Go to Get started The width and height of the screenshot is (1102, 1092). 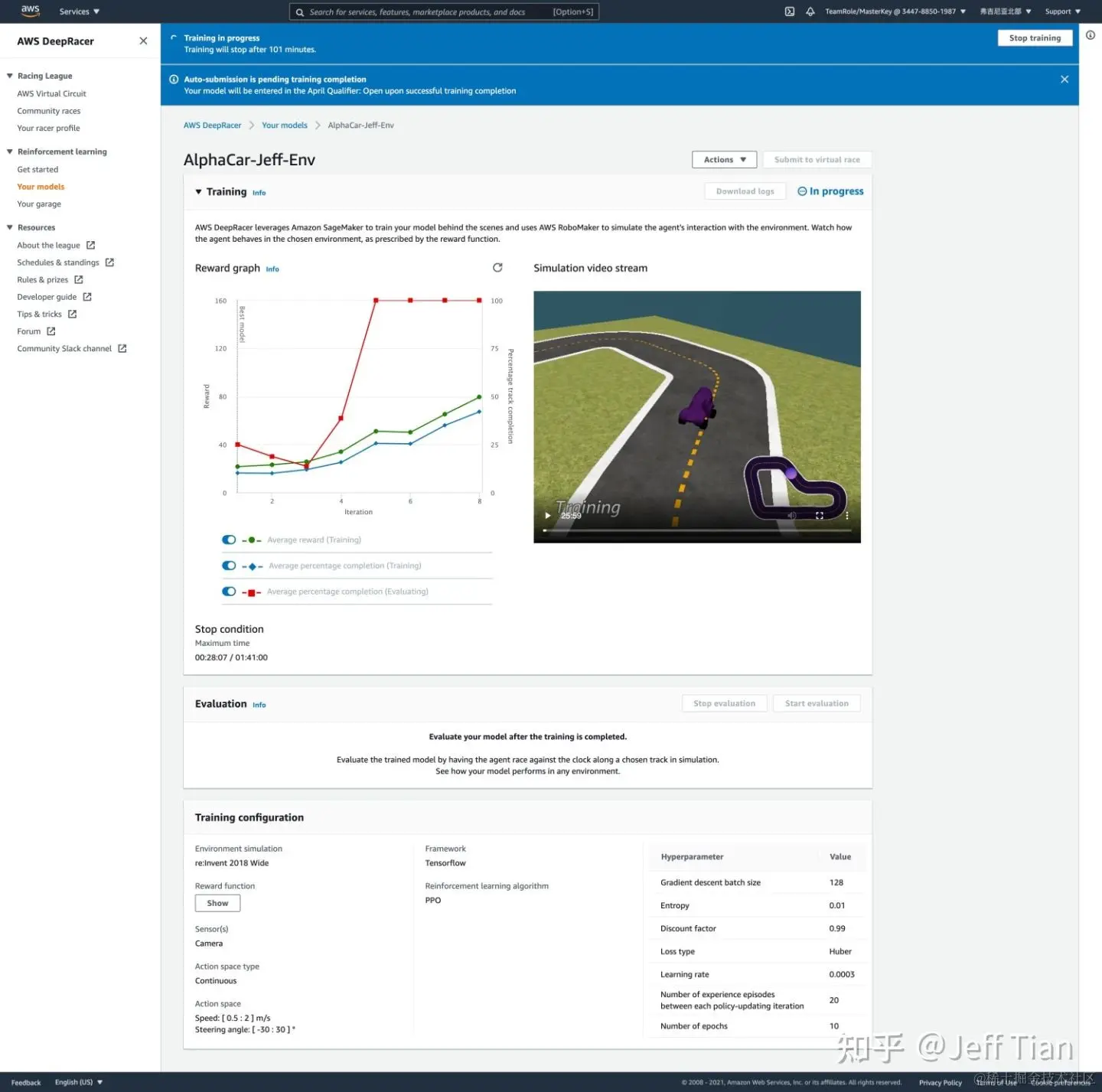click(x=37, y=170)
